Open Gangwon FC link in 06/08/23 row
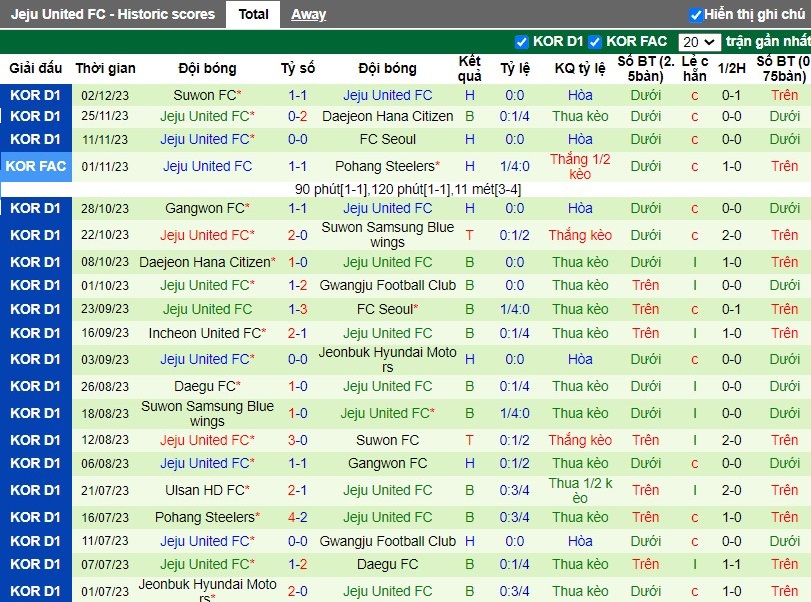Screen dimensions: 811x602 (387, 463)
